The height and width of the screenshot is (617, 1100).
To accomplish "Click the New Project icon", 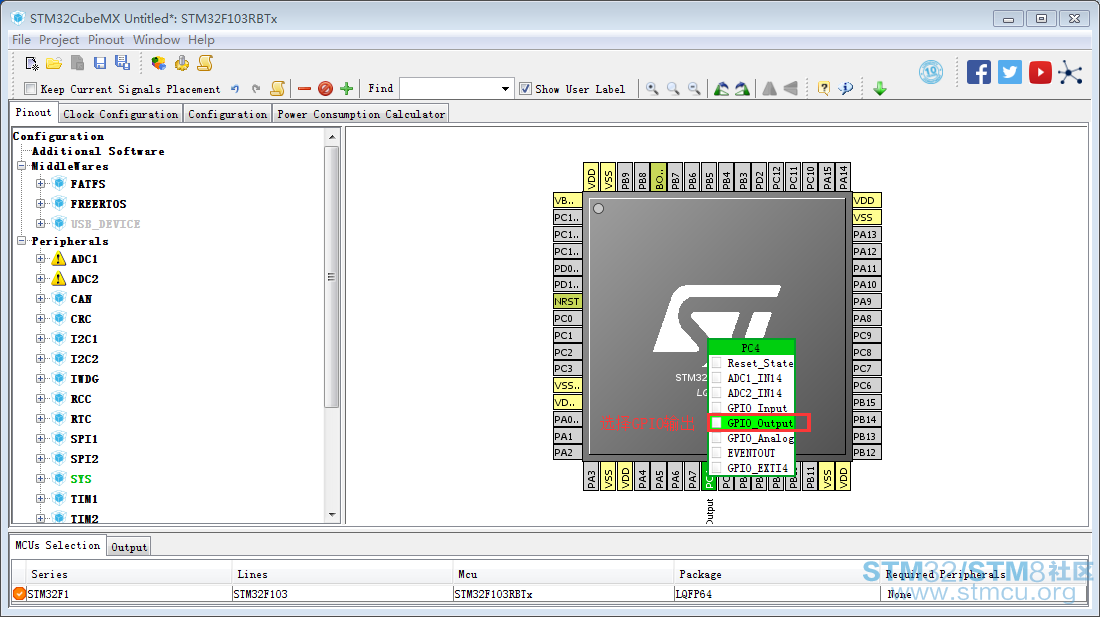I will click(x=32, y=63).
